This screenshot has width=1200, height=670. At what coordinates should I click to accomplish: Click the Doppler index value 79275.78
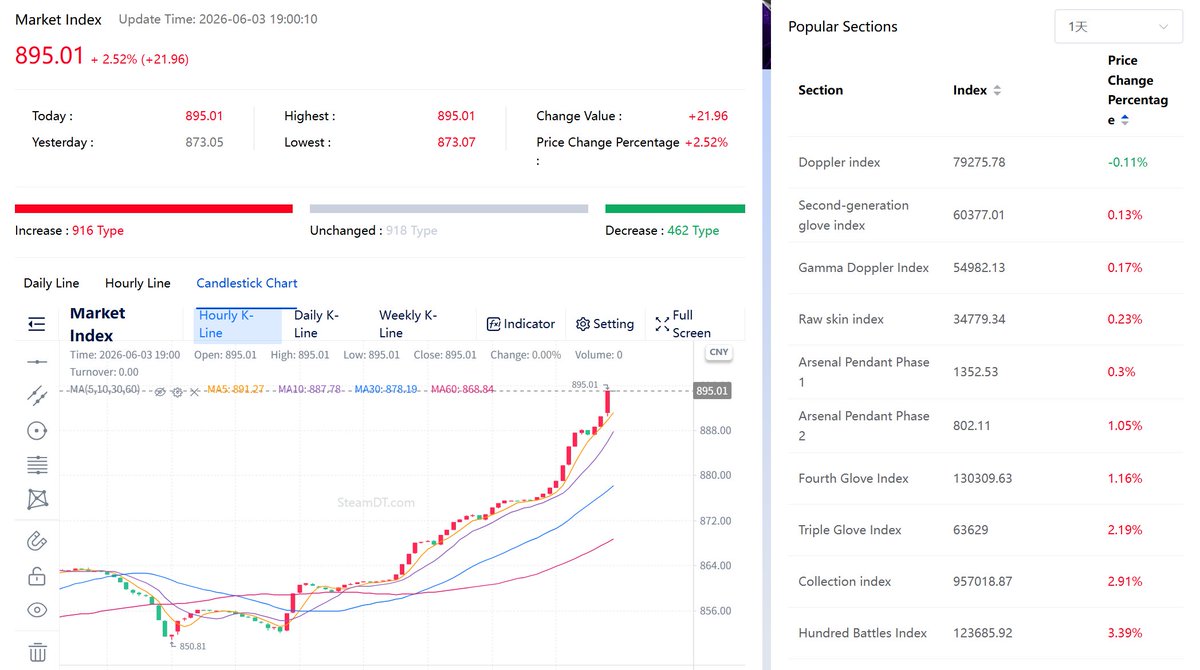pos(979,162)
